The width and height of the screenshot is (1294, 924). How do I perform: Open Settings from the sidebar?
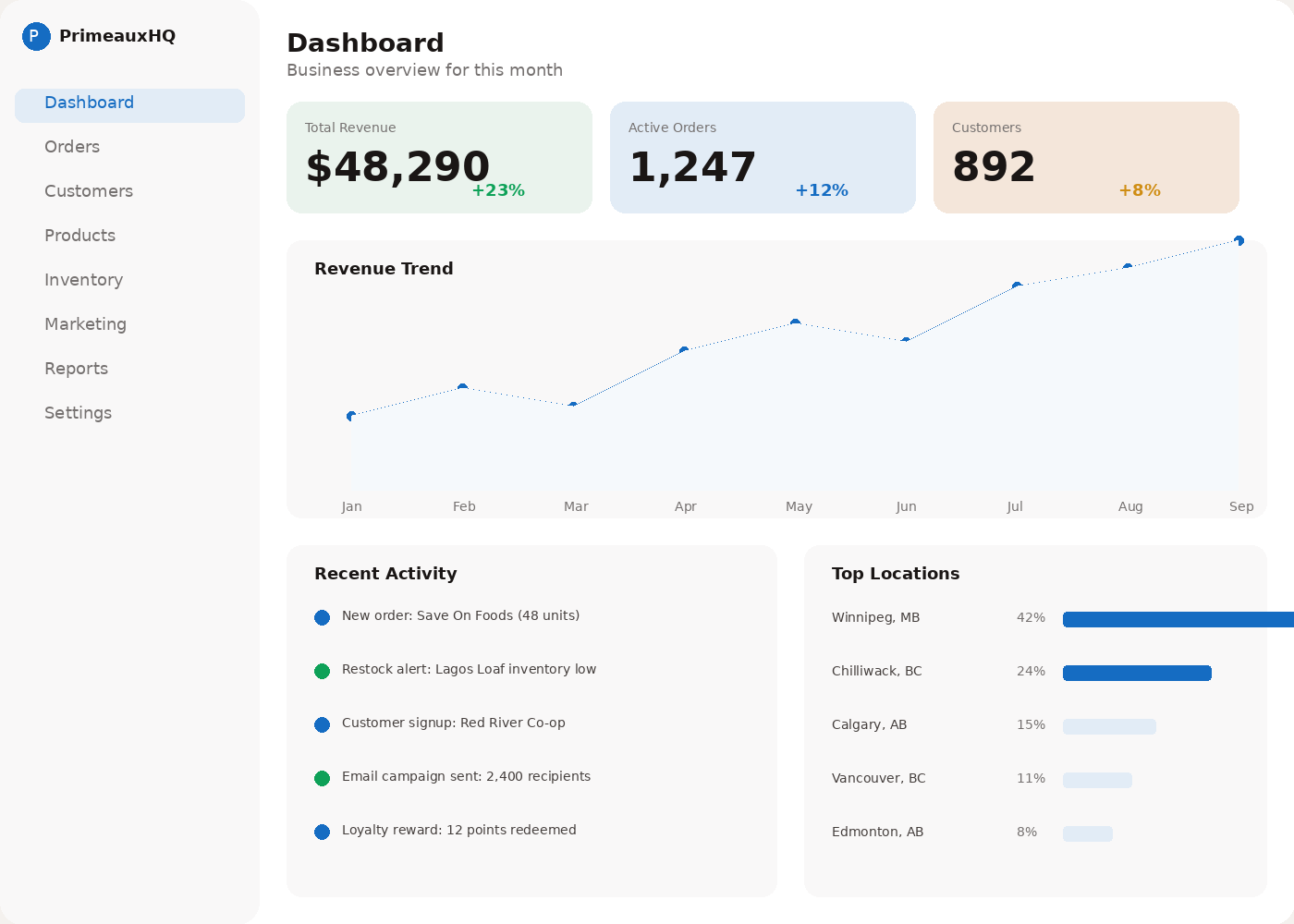(x=78, y=413)
